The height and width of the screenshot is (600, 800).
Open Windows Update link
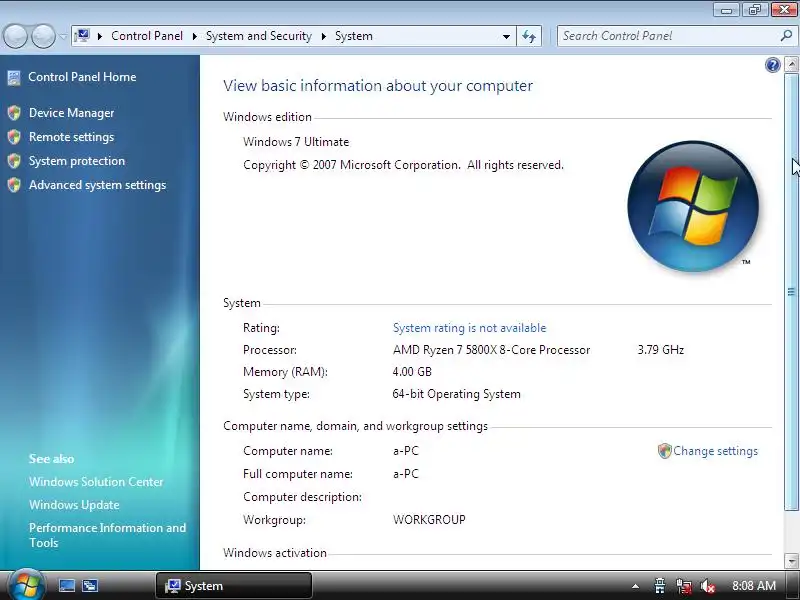(74, 505)
